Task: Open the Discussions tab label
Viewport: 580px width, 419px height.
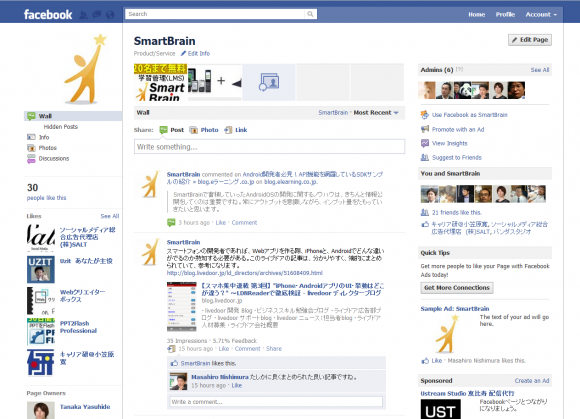Action: 54,159
